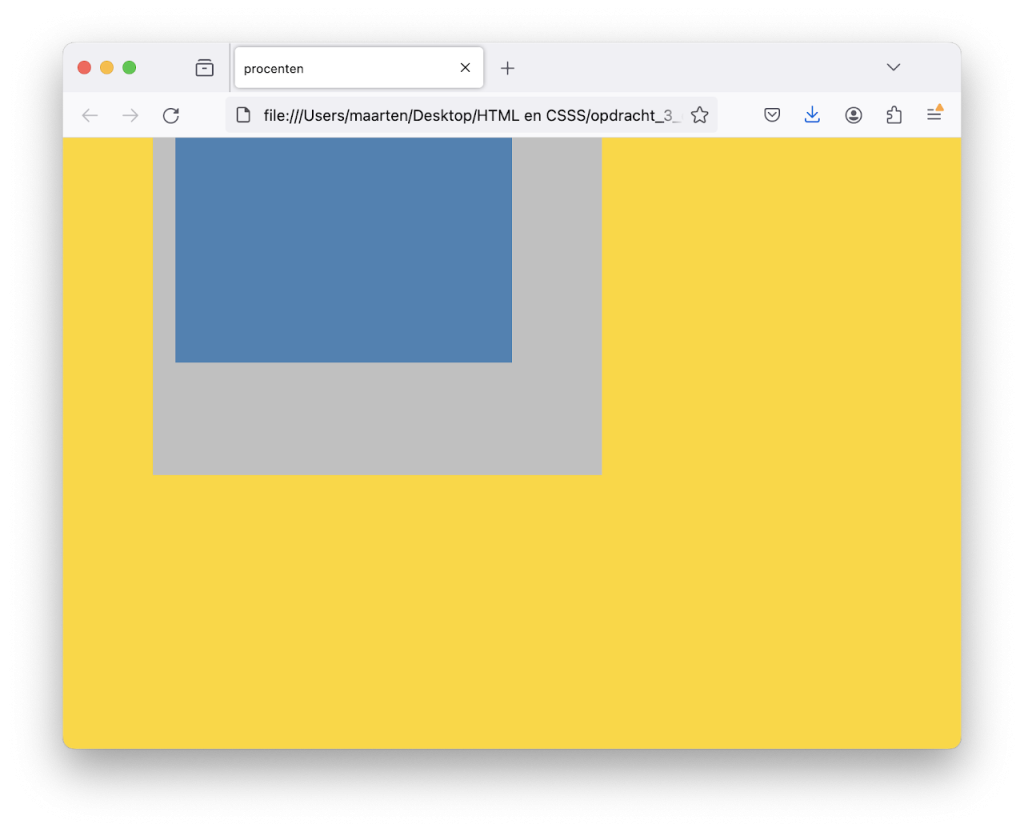Click the yellow page background
Image resolution: width=1024 pixels, height=832 pixels.
pyautogui.click(x=780, y=450)
